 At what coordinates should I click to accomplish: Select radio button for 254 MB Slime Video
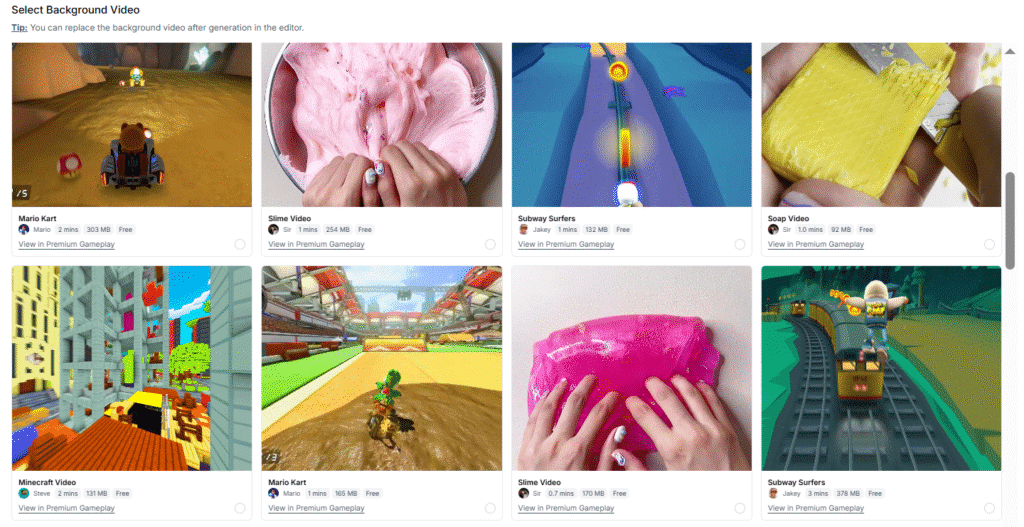point(490,244)
